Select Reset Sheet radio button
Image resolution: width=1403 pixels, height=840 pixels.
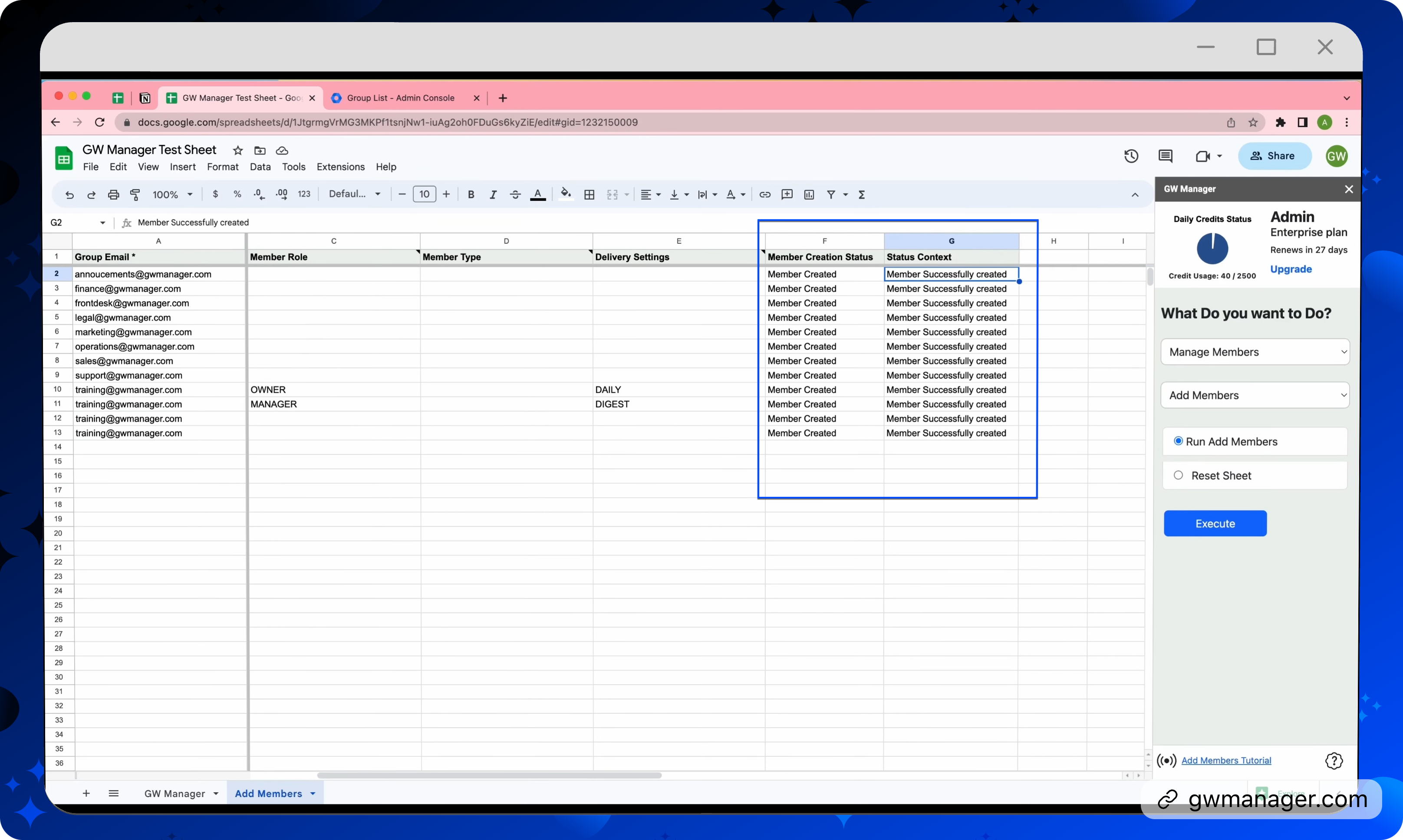point(1178,475)
